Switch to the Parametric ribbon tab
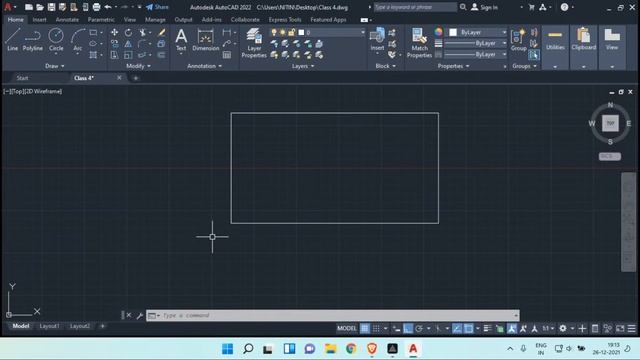The height and width of the screenshot is (360, 640). click(x=101, y=20)
